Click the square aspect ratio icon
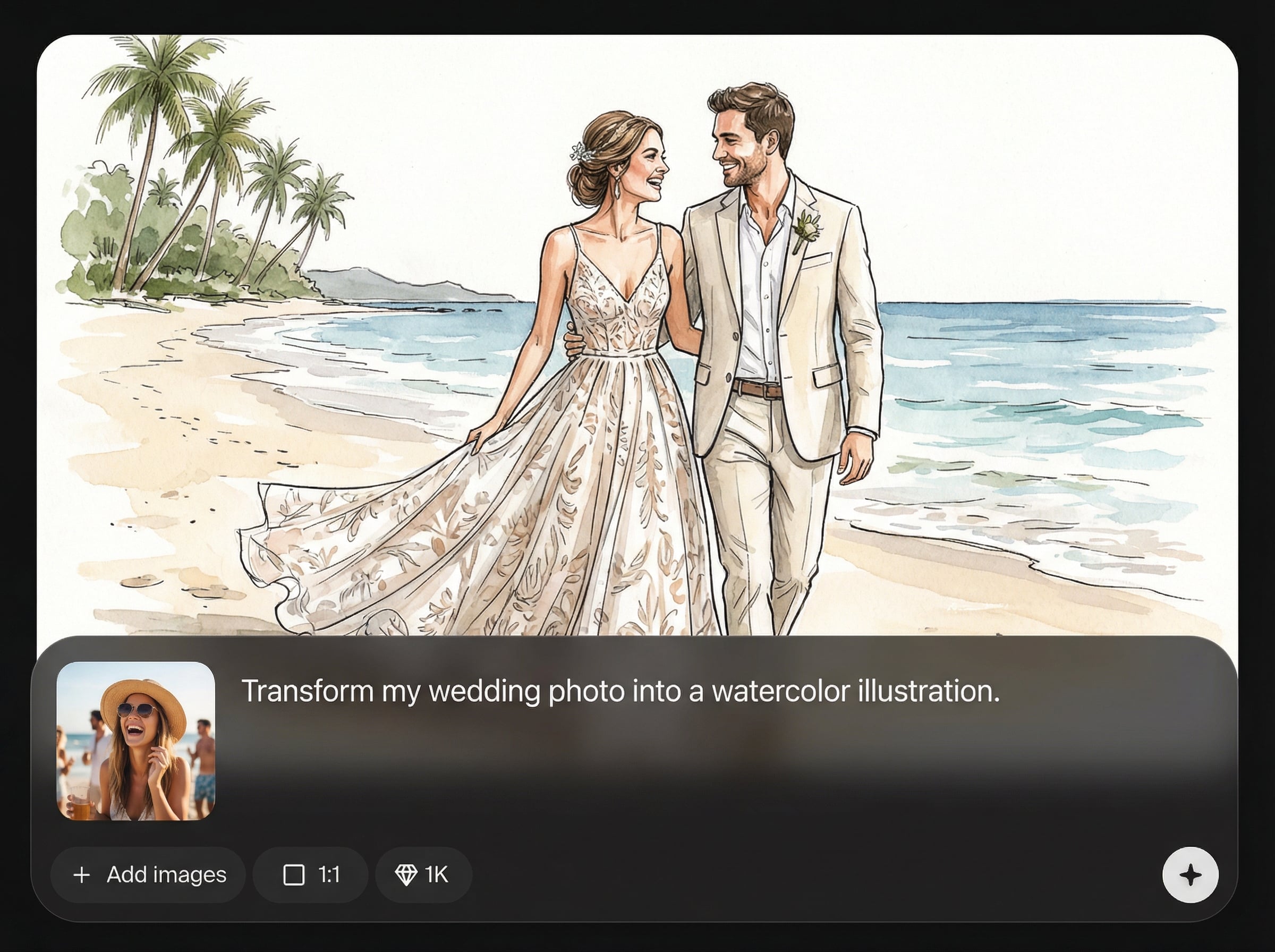The height and width of the screenshot is (952, 1275). (294, 875)
